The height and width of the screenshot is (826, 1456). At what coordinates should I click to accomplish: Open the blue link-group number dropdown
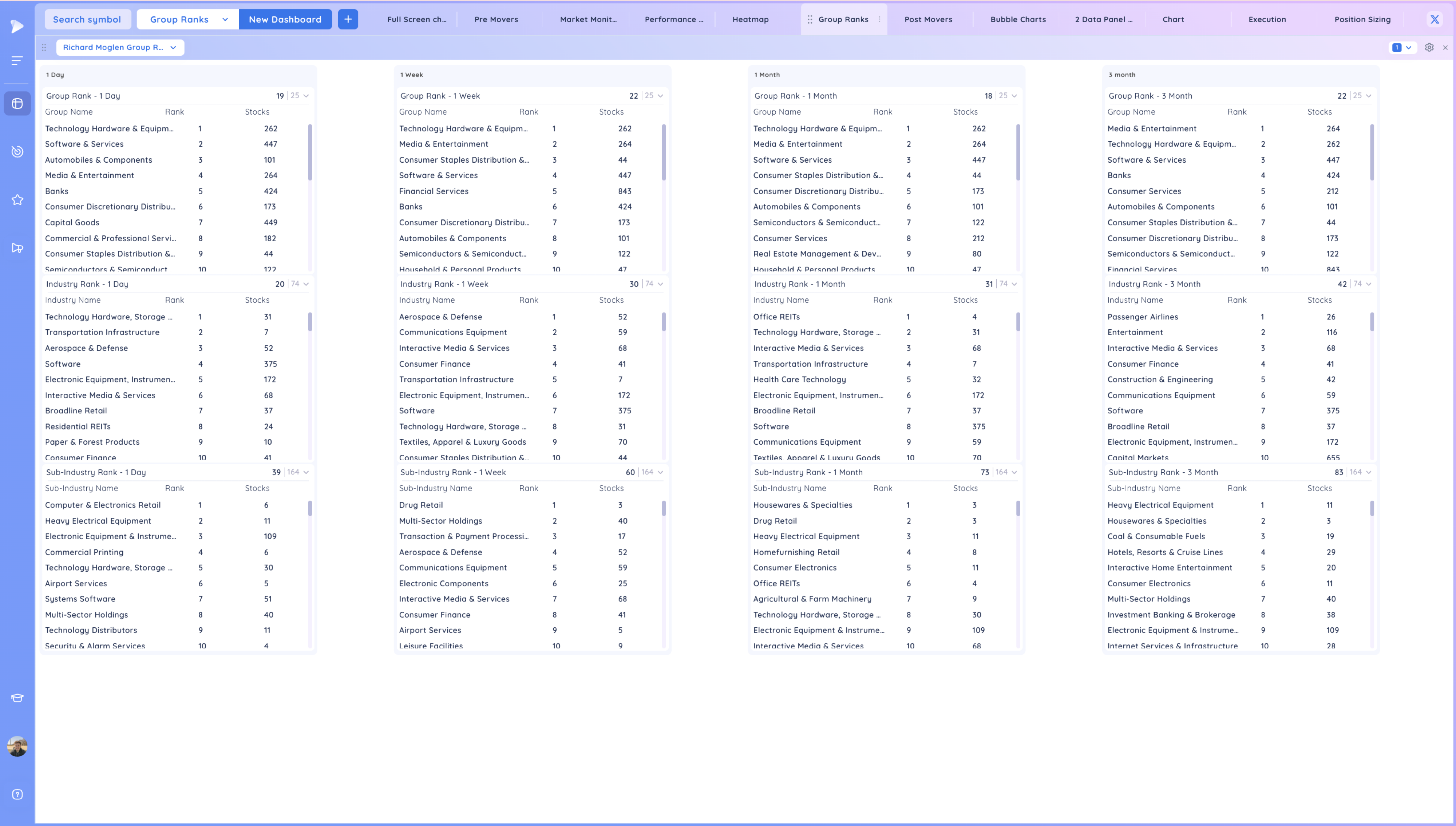coord(1401,48)
